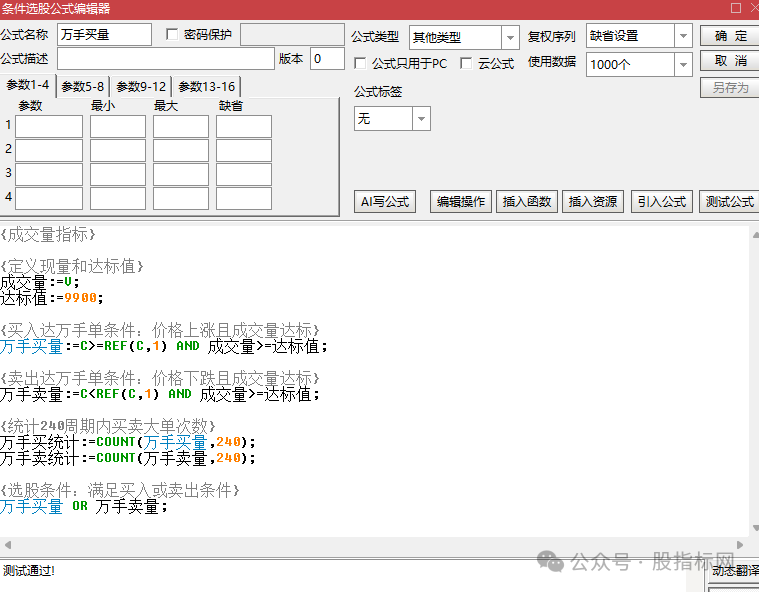The height and width of the screenshot is (592, 759).
Task: Select the 参数13-16 tab
Action: 207,87
